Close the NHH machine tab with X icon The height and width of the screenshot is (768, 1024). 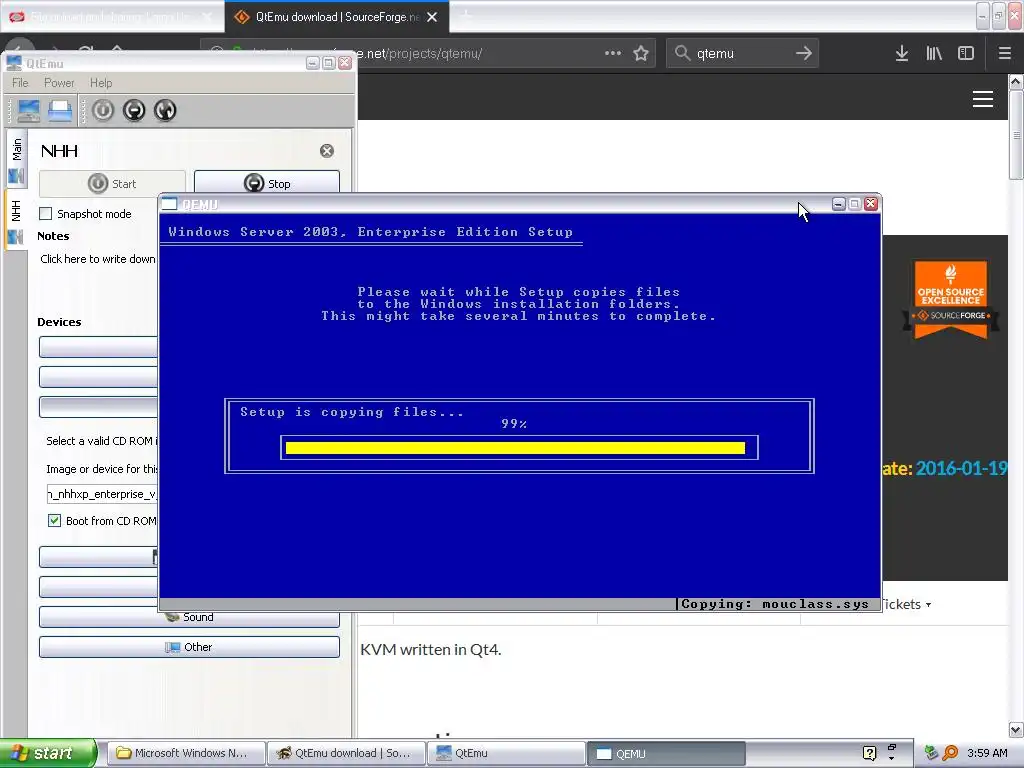327,151
